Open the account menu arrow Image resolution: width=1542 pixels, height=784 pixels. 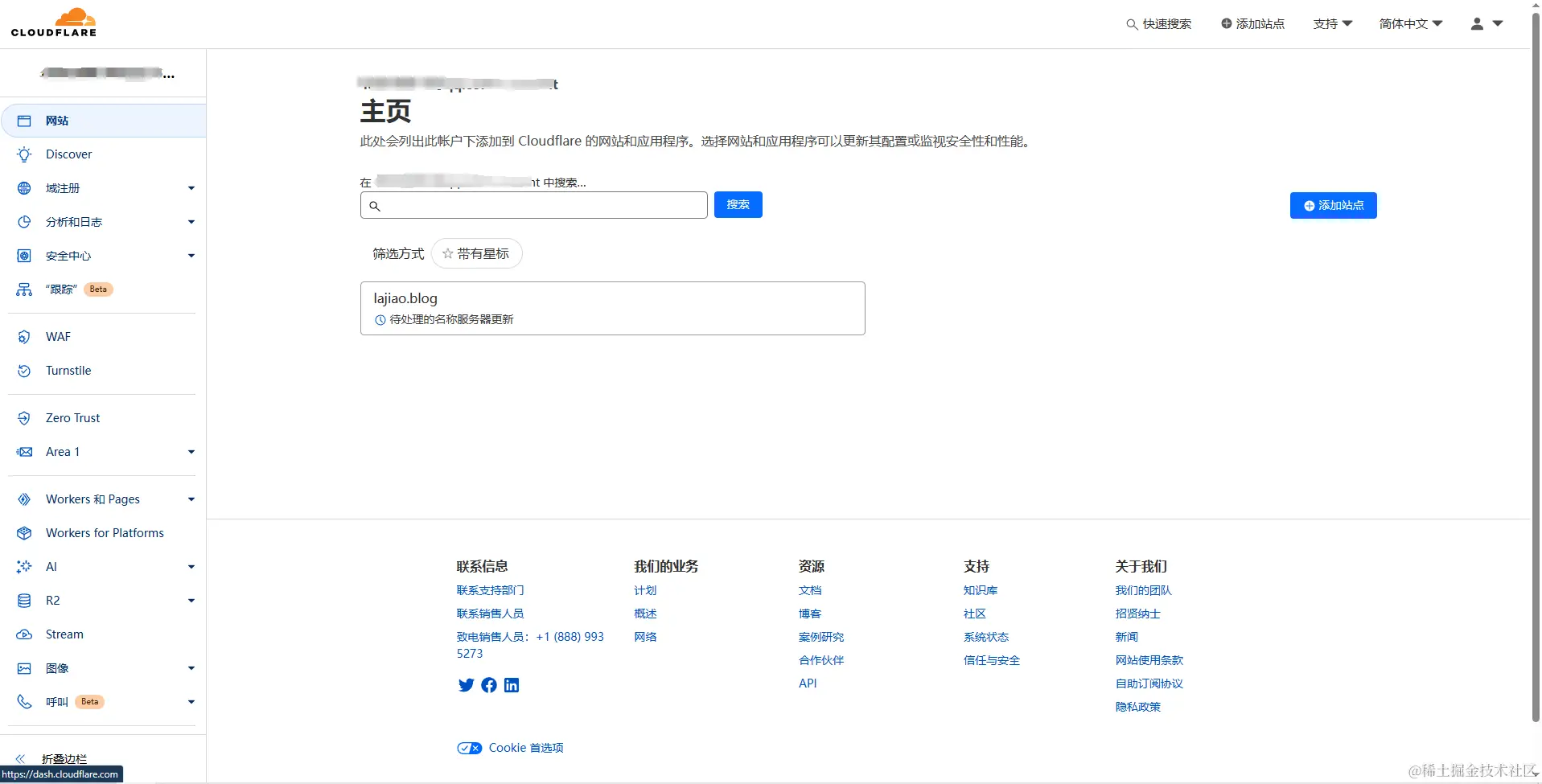(1498, 24)
